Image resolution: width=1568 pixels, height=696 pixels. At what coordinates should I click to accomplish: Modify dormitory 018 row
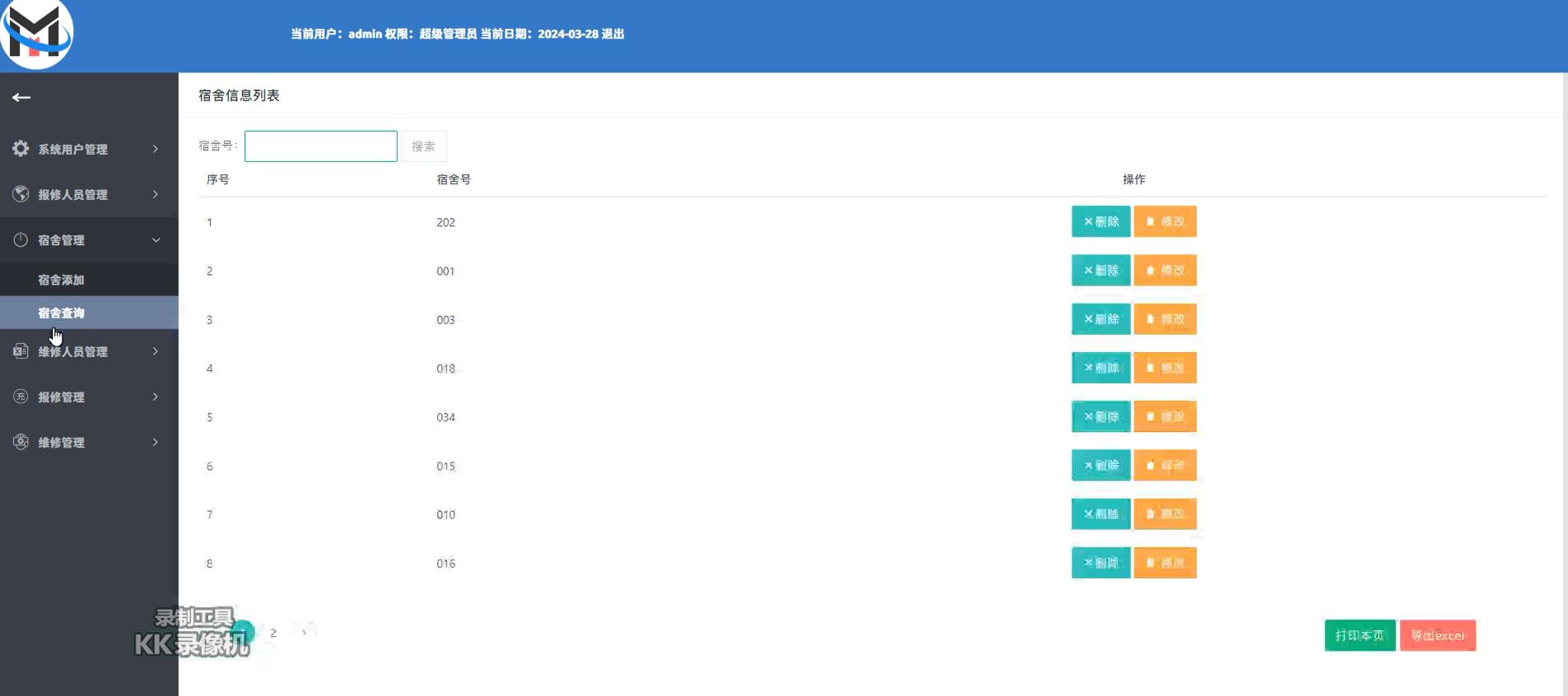pos(1165,368)
